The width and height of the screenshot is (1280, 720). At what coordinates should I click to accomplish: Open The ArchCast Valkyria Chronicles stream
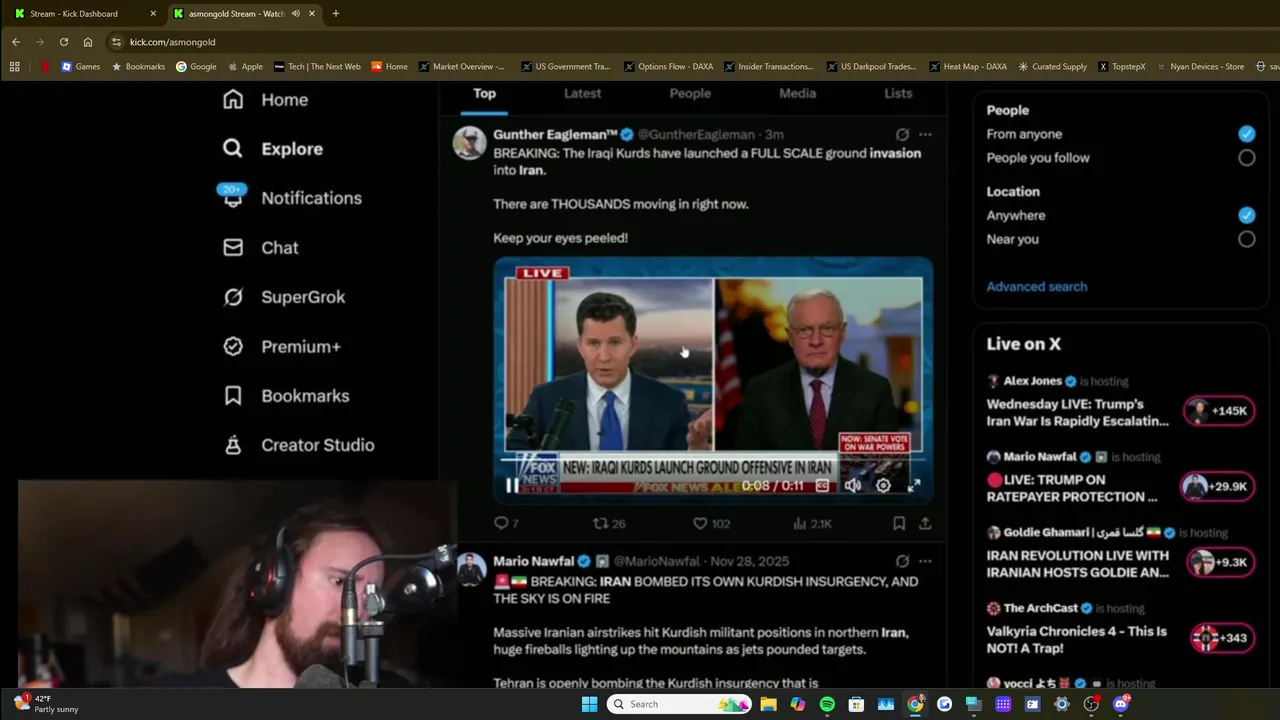(1076, 640)
